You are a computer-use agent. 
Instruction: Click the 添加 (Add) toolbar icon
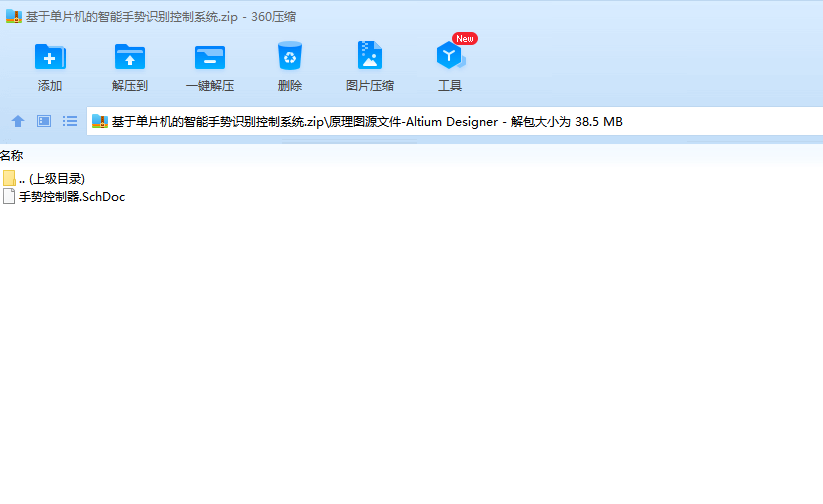pos(50,57)
